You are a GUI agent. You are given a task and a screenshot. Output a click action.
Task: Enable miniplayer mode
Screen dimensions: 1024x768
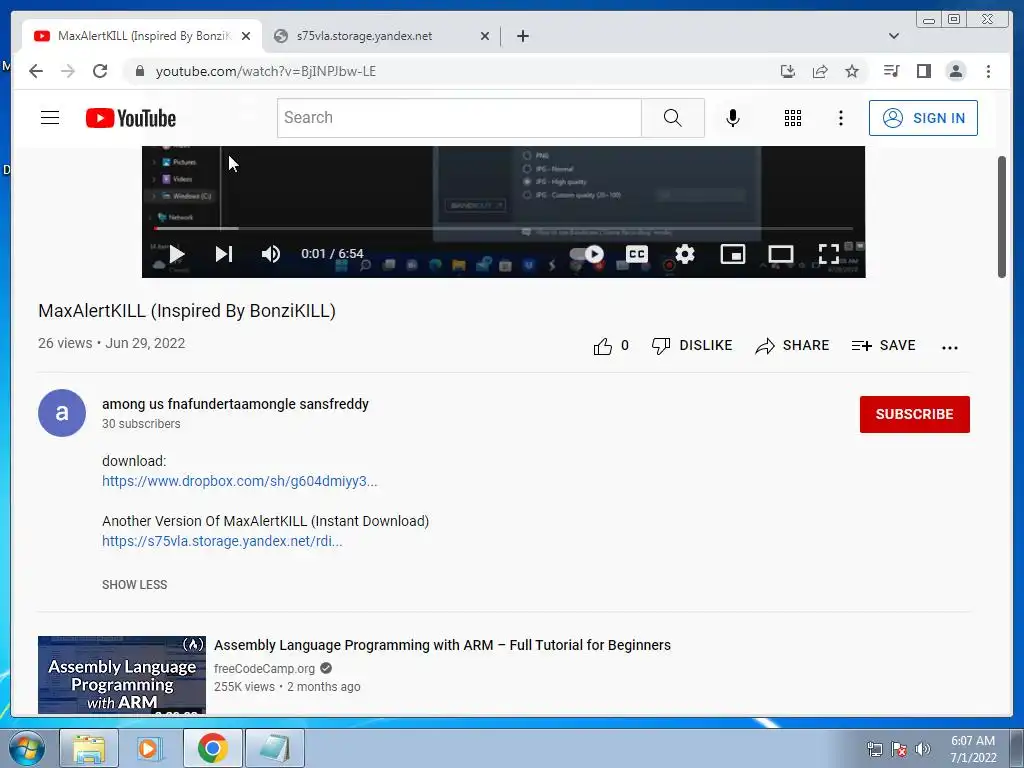[x=733, y=253]
